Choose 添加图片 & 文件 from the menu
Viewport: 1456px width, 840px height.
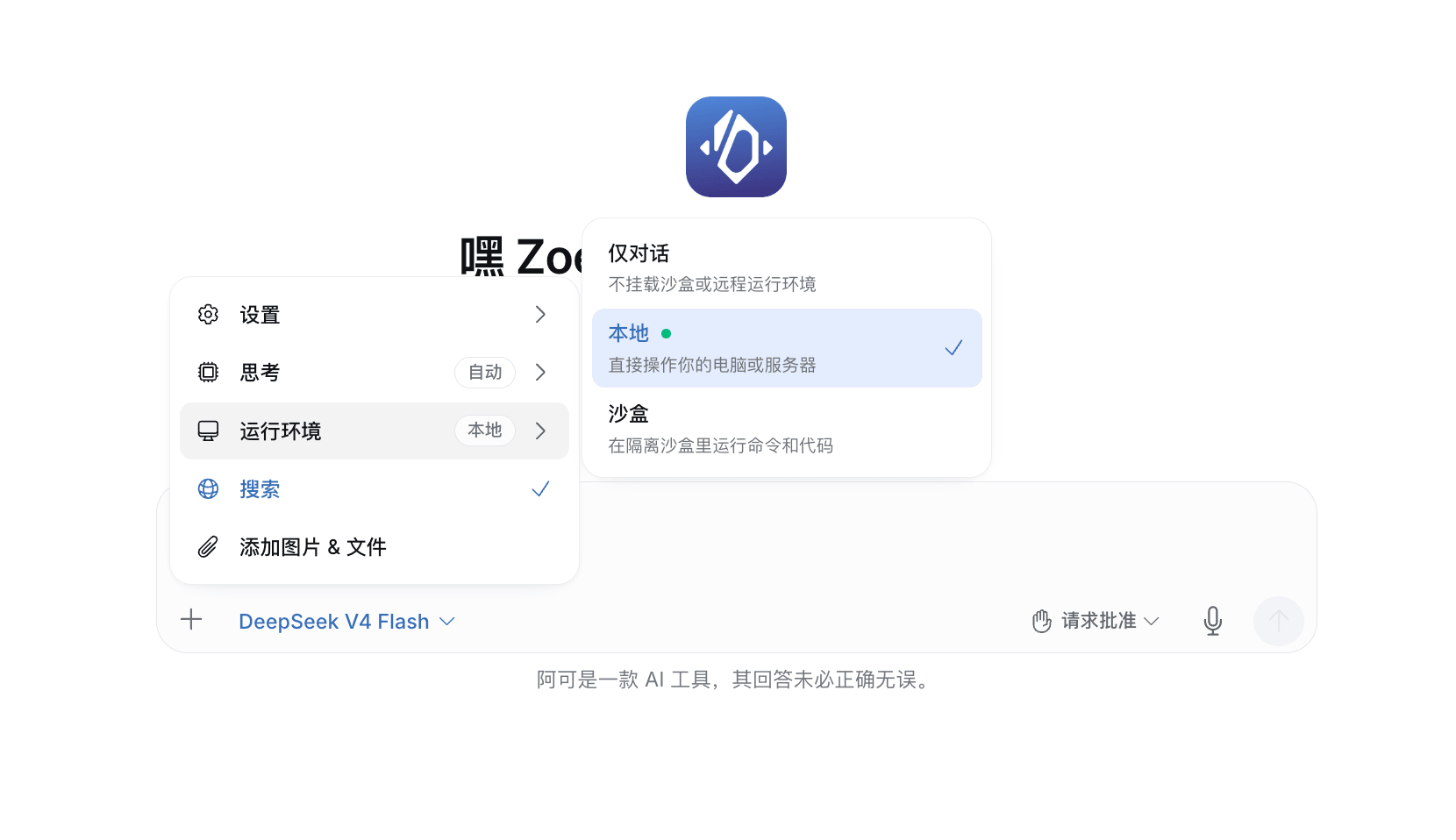point(375,547)
